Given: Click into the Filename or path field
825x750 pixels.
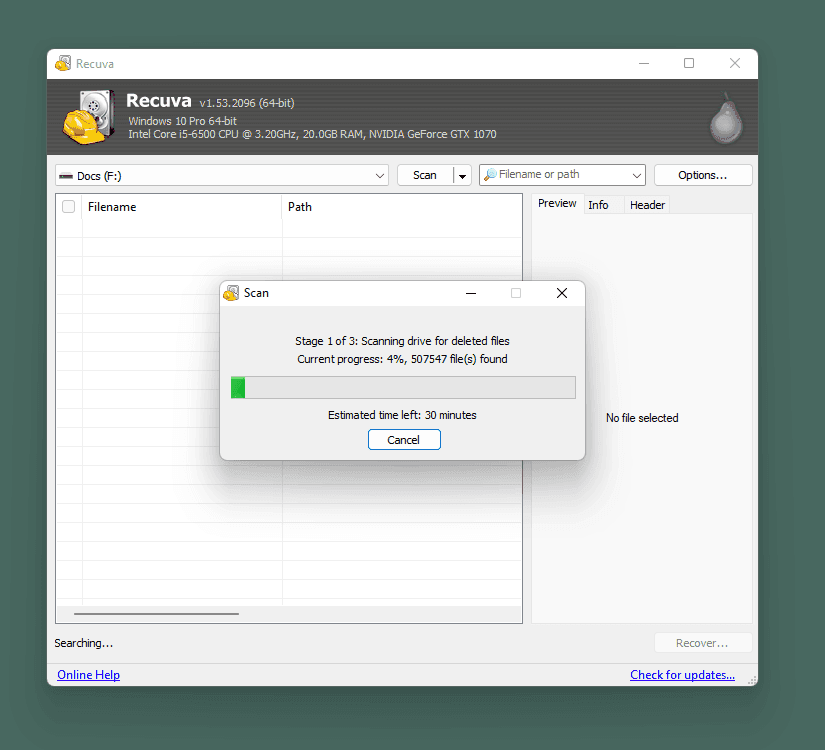Looking at the screenshot, I should click(x=562, y=175).
